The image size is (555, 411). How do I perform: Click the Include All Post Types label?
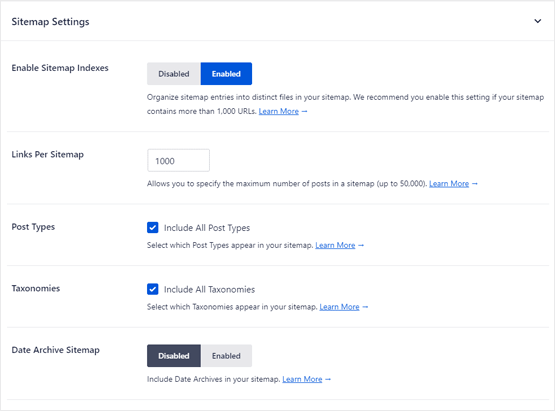(207, 228)
